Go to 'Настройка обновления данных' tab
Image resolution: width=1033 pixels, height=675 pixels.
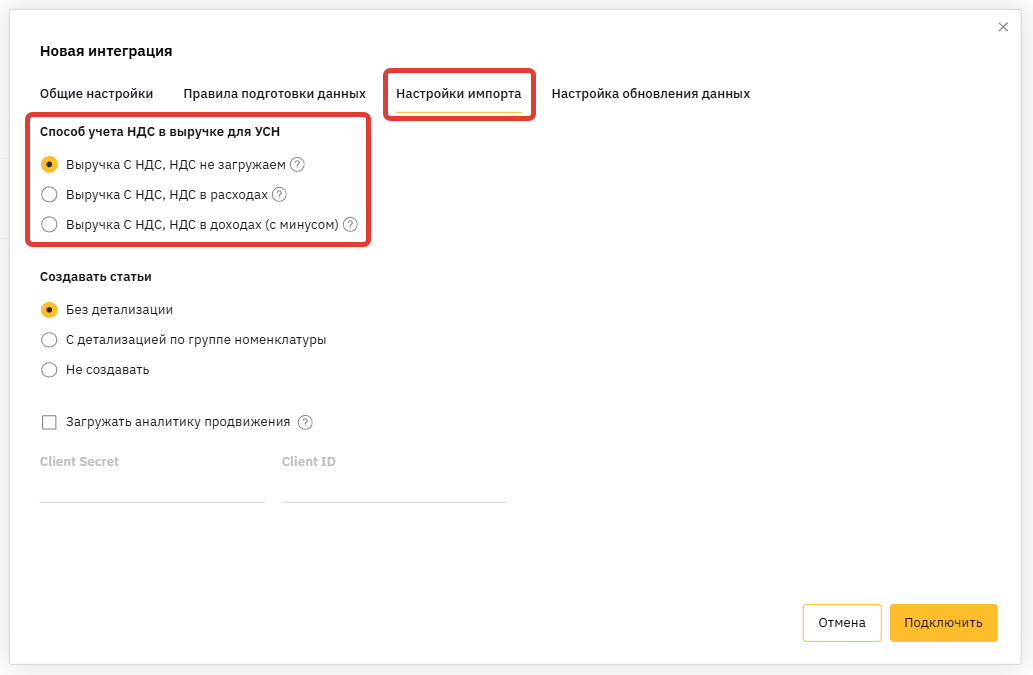tap(651, 94)
